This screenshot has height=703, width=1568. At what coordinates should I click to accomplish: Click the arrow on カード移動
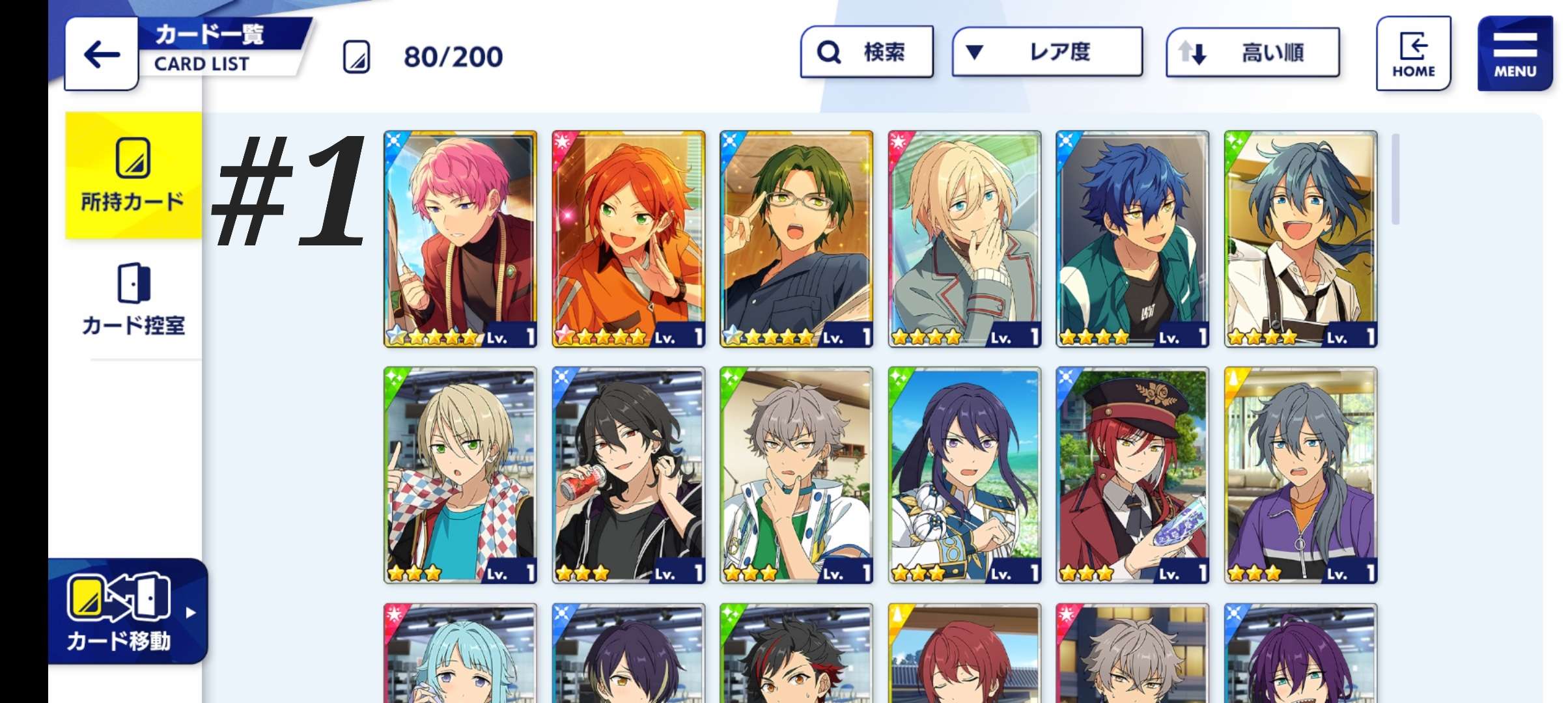[x=191, y=613]
